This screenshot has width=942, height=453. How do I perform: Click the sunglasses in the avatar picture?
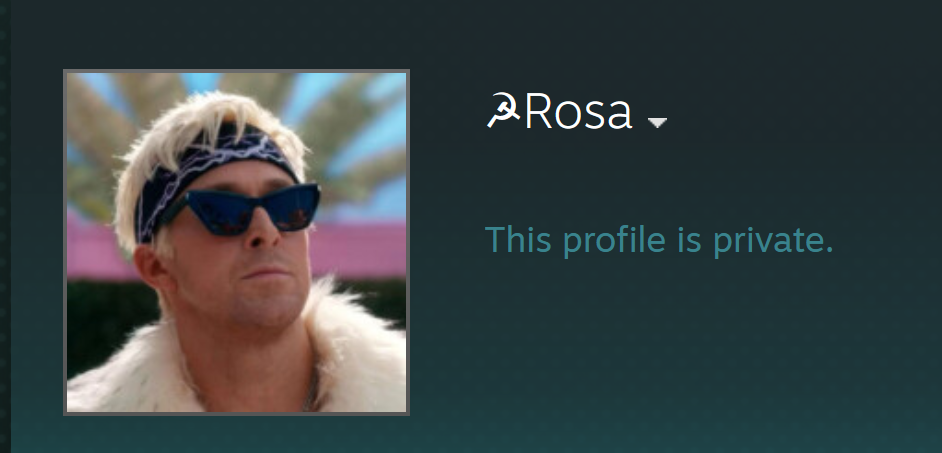point(243,210)
